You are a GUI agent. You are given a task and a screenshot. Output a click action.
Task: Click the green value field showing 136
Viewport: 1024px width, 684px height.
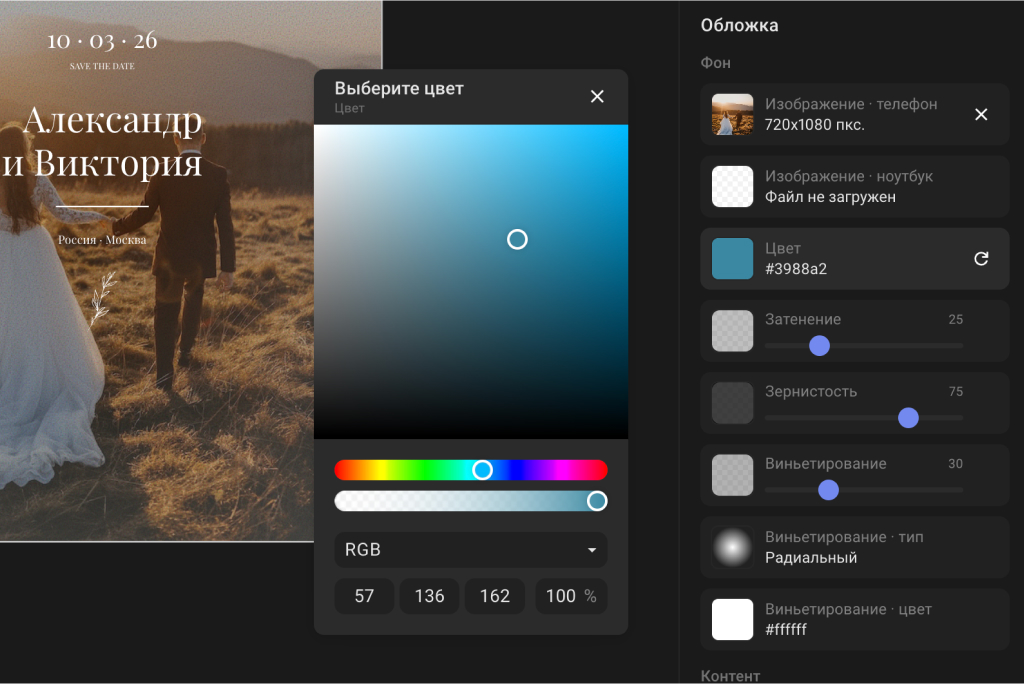429,596
